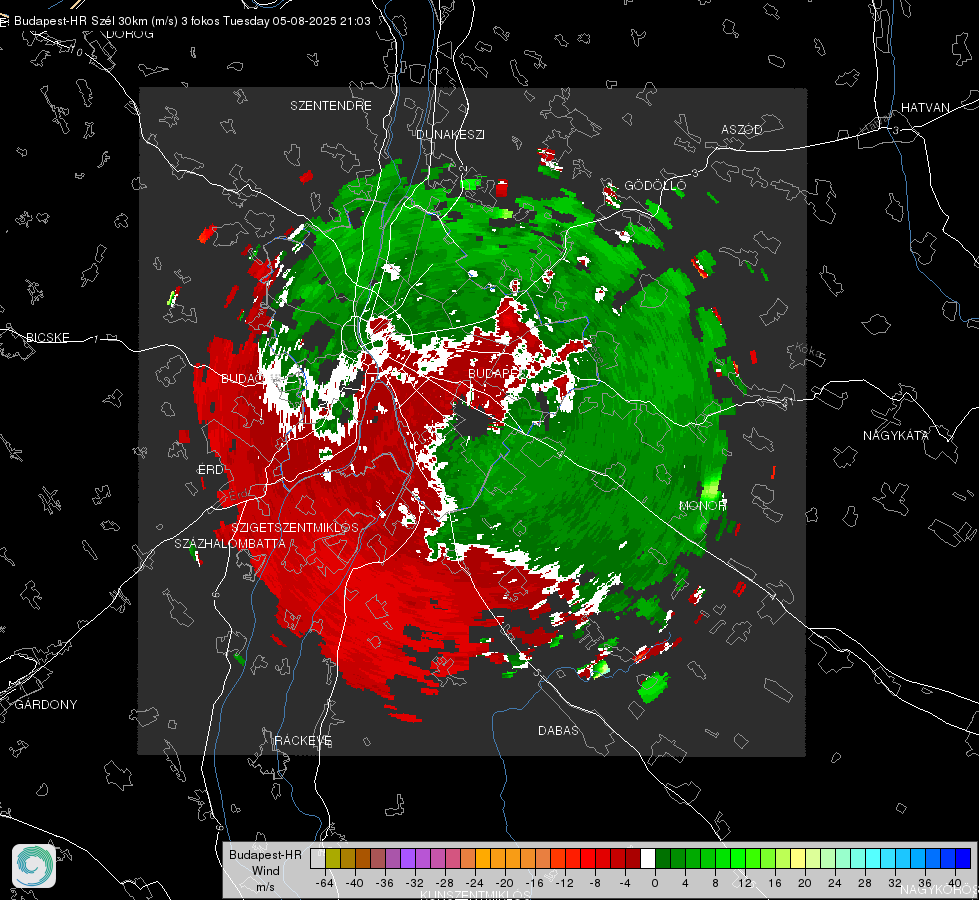Viewport: 979px width, 900px height.
Task: Click the dark blue rightmost legend swatch
Action: click(x=963, y=858)
